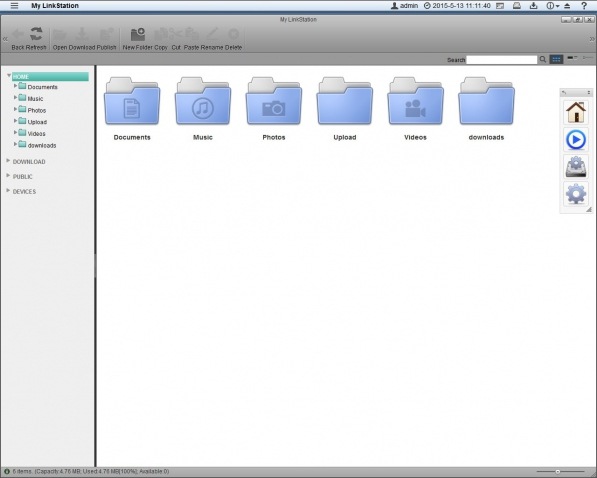This screenshot has width=597, height=478.
Task: Select Photos in the folder tree
Action: (x=37, y=110)
